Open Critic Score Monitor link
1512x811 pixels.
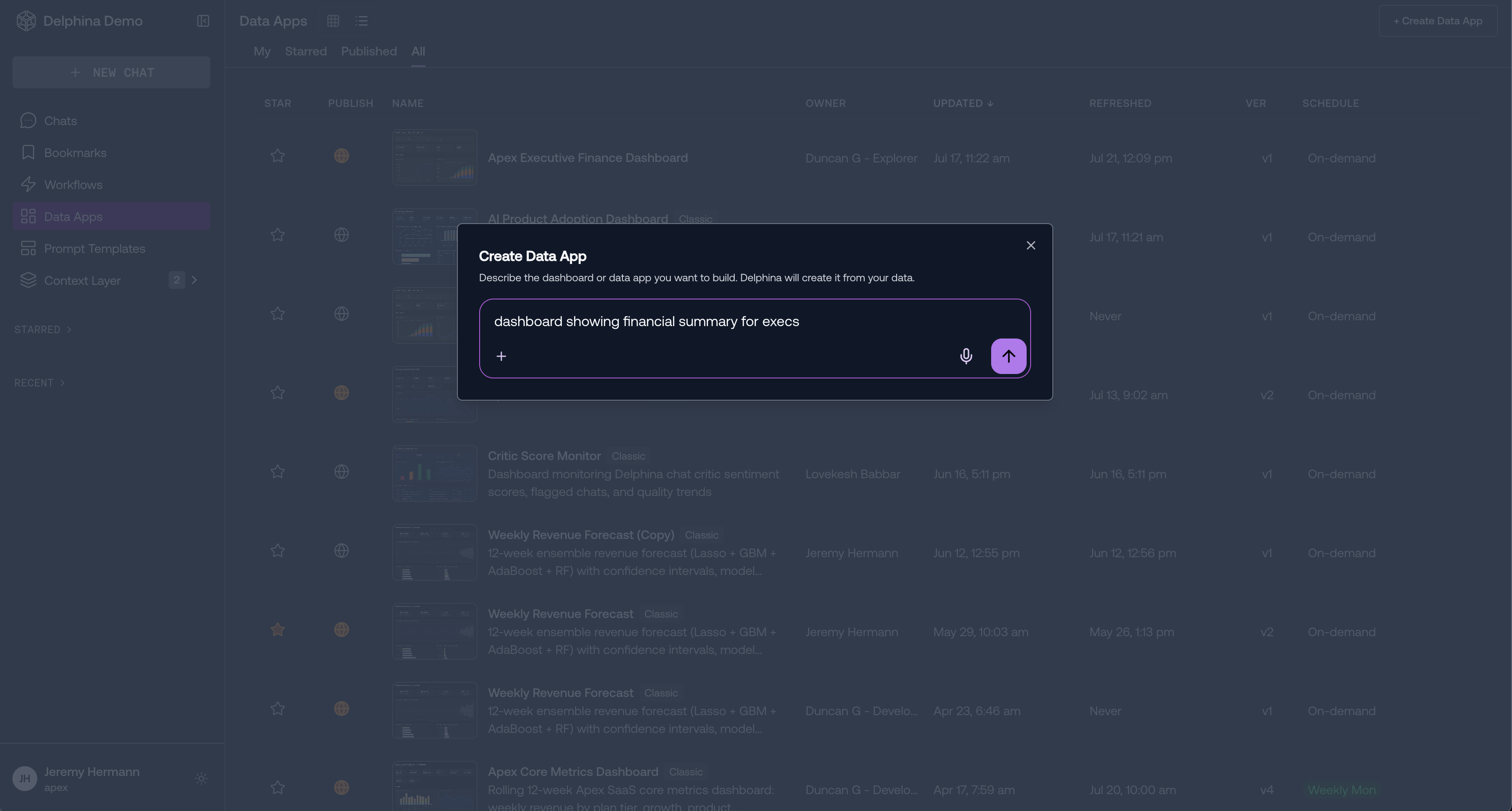click(544, 456)
